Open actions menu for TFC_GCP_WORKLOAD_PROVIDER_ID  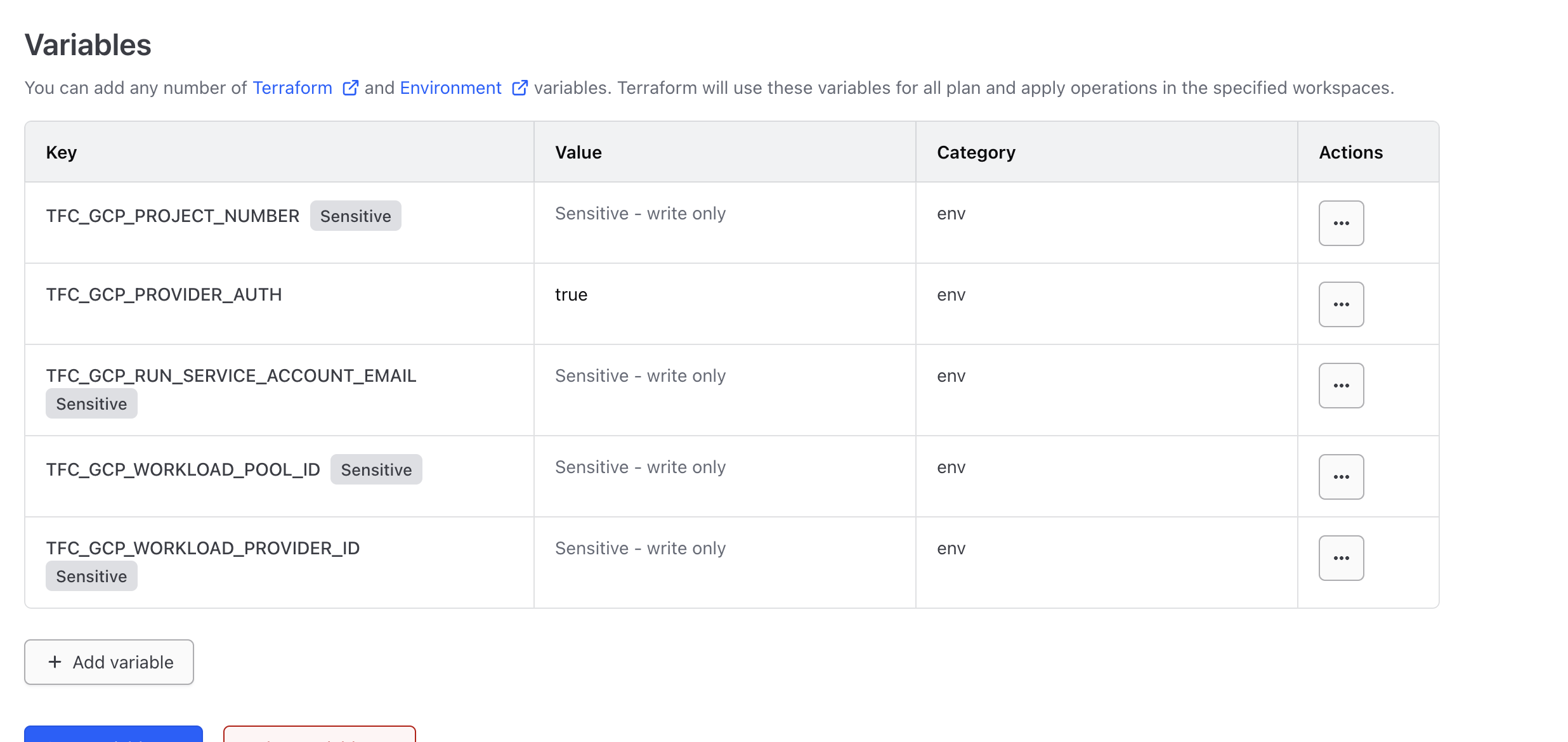(x=1341, y=558)
